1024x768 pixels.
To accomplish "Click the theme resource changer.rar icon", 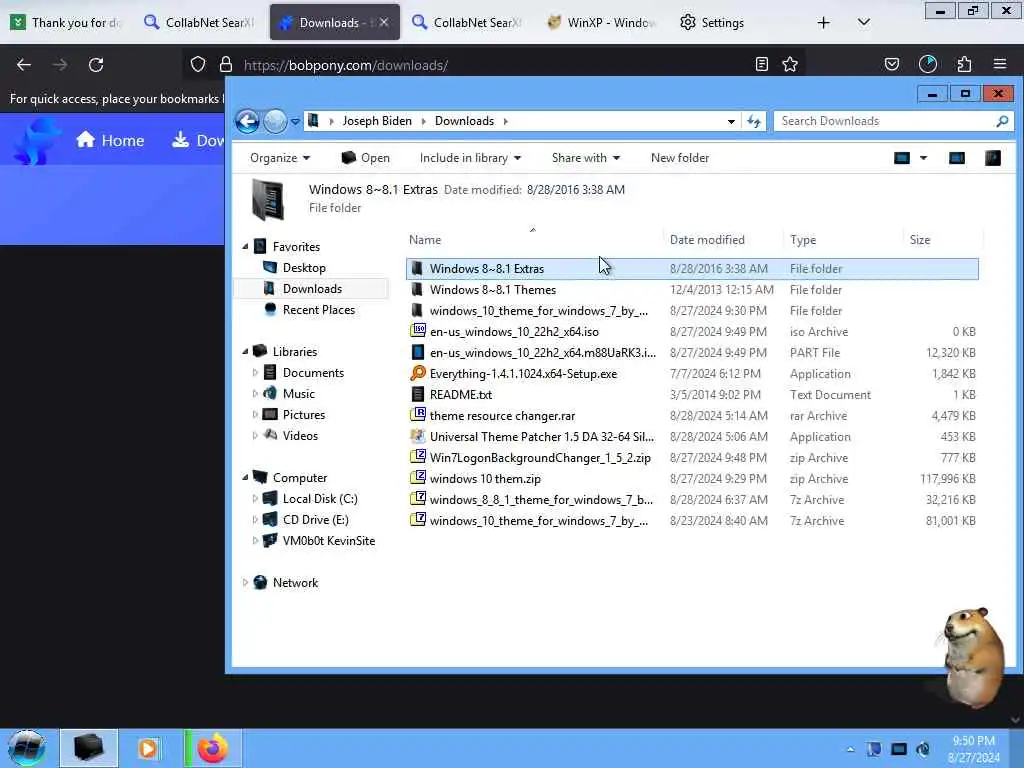I will point(418,415).
